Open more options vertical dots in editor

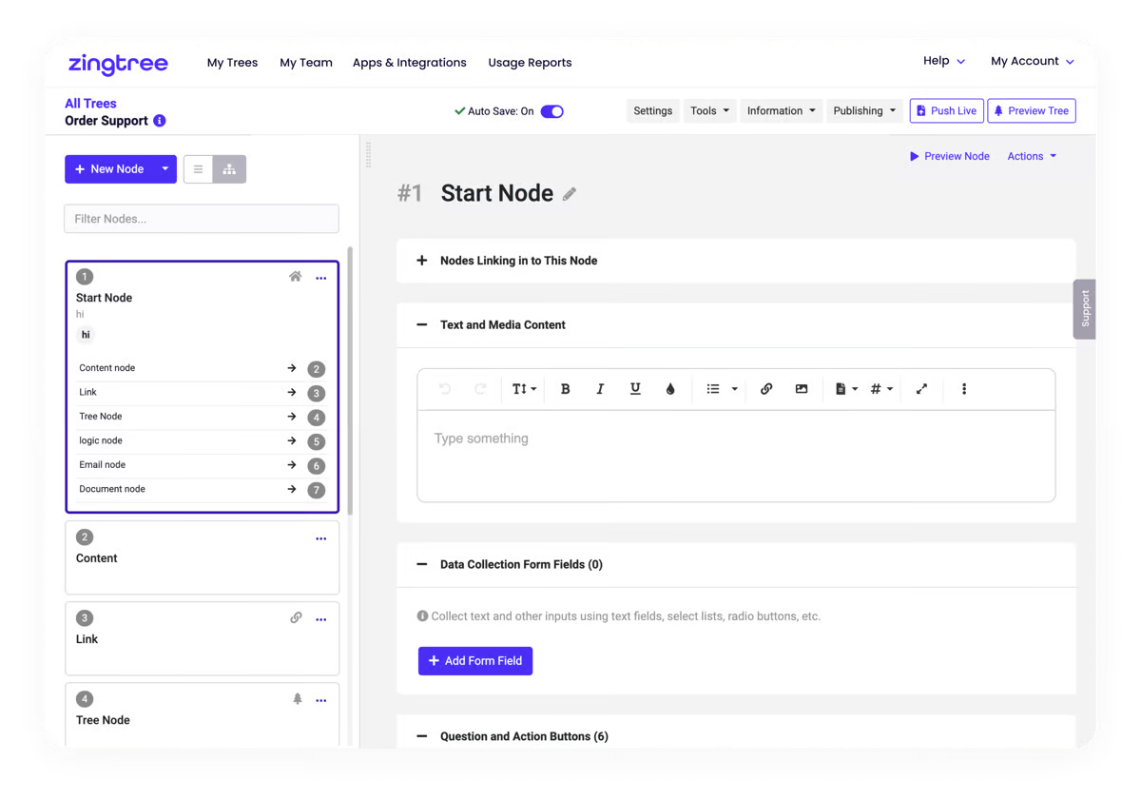click(x=964, y=389)
